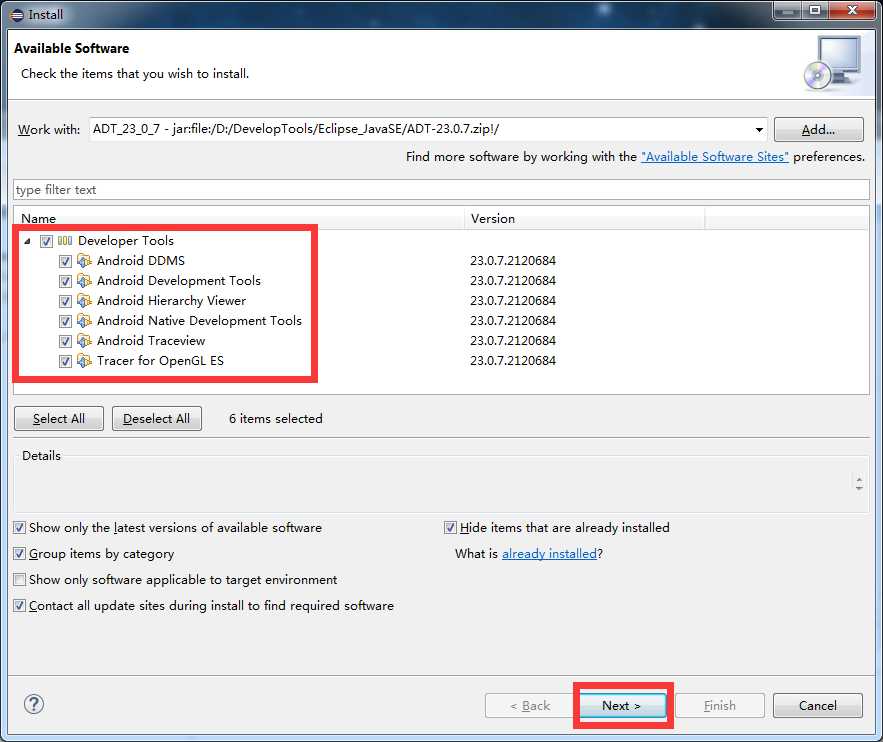This screenshot has height=742, width=883.
Task: Uncheck the Android Hierarchy Viewer checkbox
Action: pyautogui.click(x=65, y=301)
